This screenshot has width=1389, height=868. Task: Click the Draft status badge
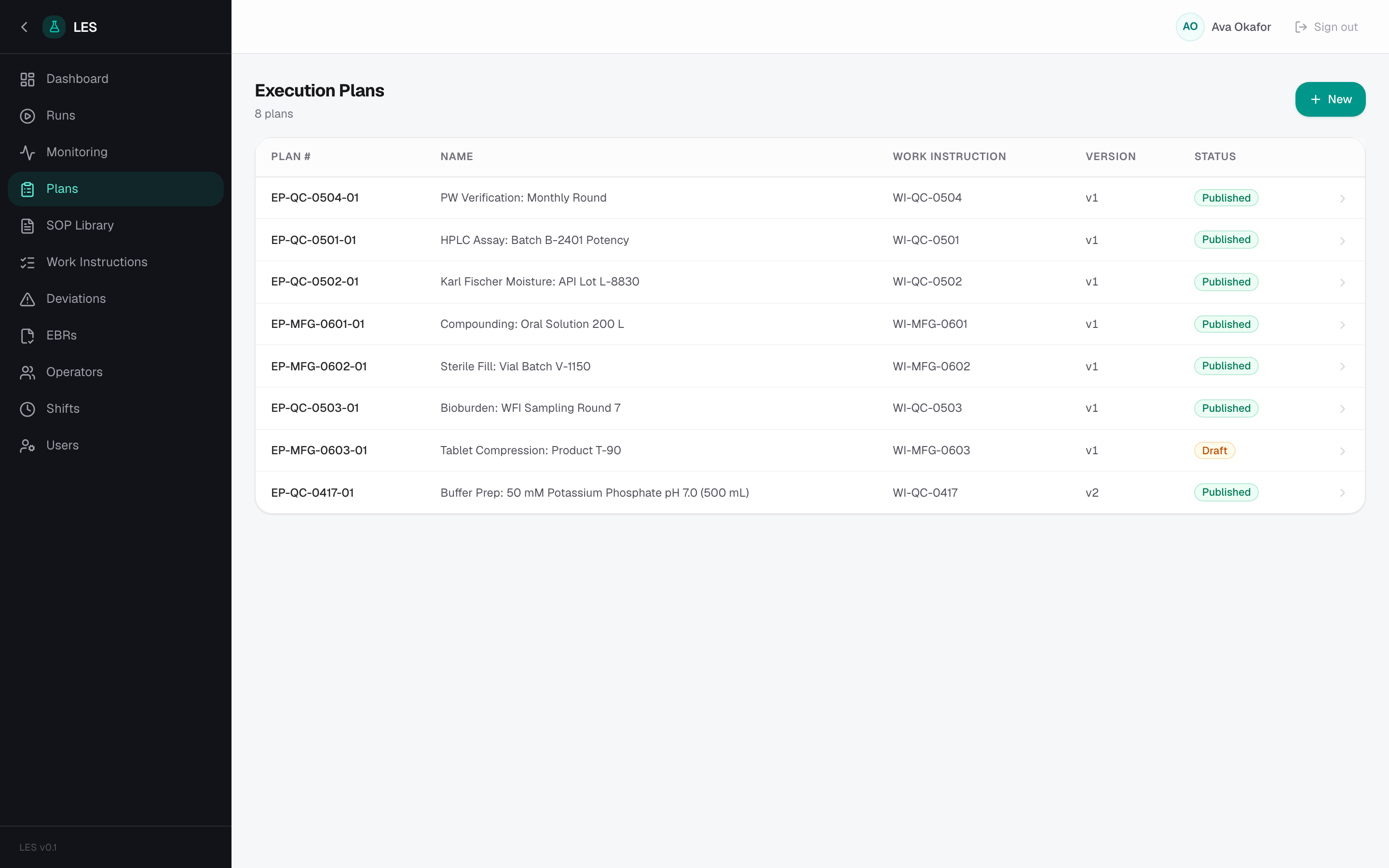click(x=1214, y=451)
